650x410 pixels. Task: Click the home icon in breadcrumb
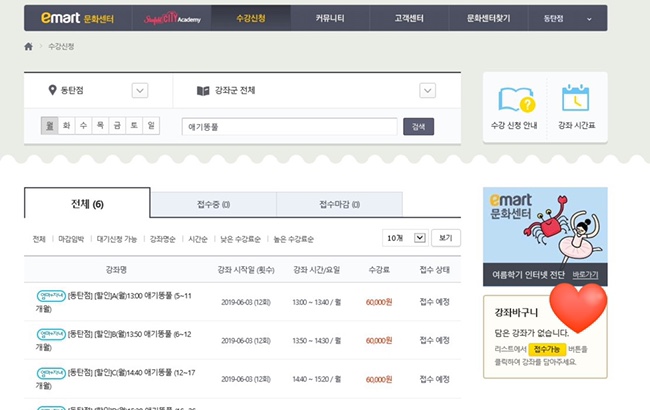coord(28,46)
